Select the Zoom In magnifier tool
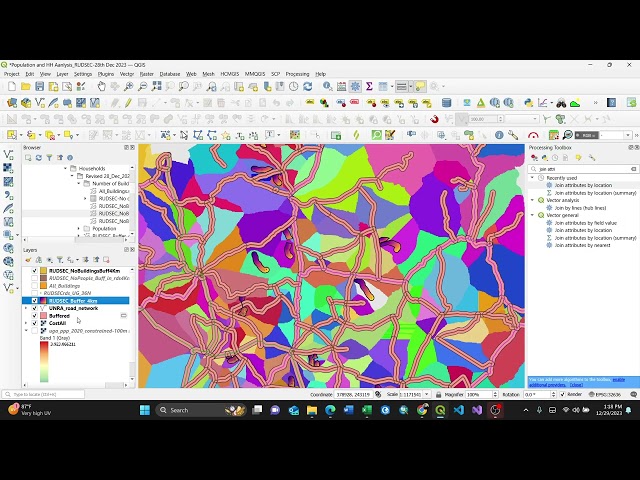 [x=129, y=87]
